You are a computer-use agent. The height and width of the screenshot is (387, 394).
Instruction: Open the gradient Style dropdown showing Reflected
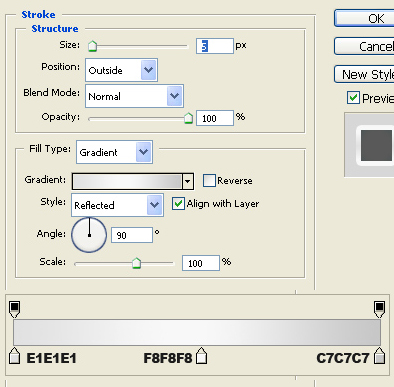tap(117, 205)
